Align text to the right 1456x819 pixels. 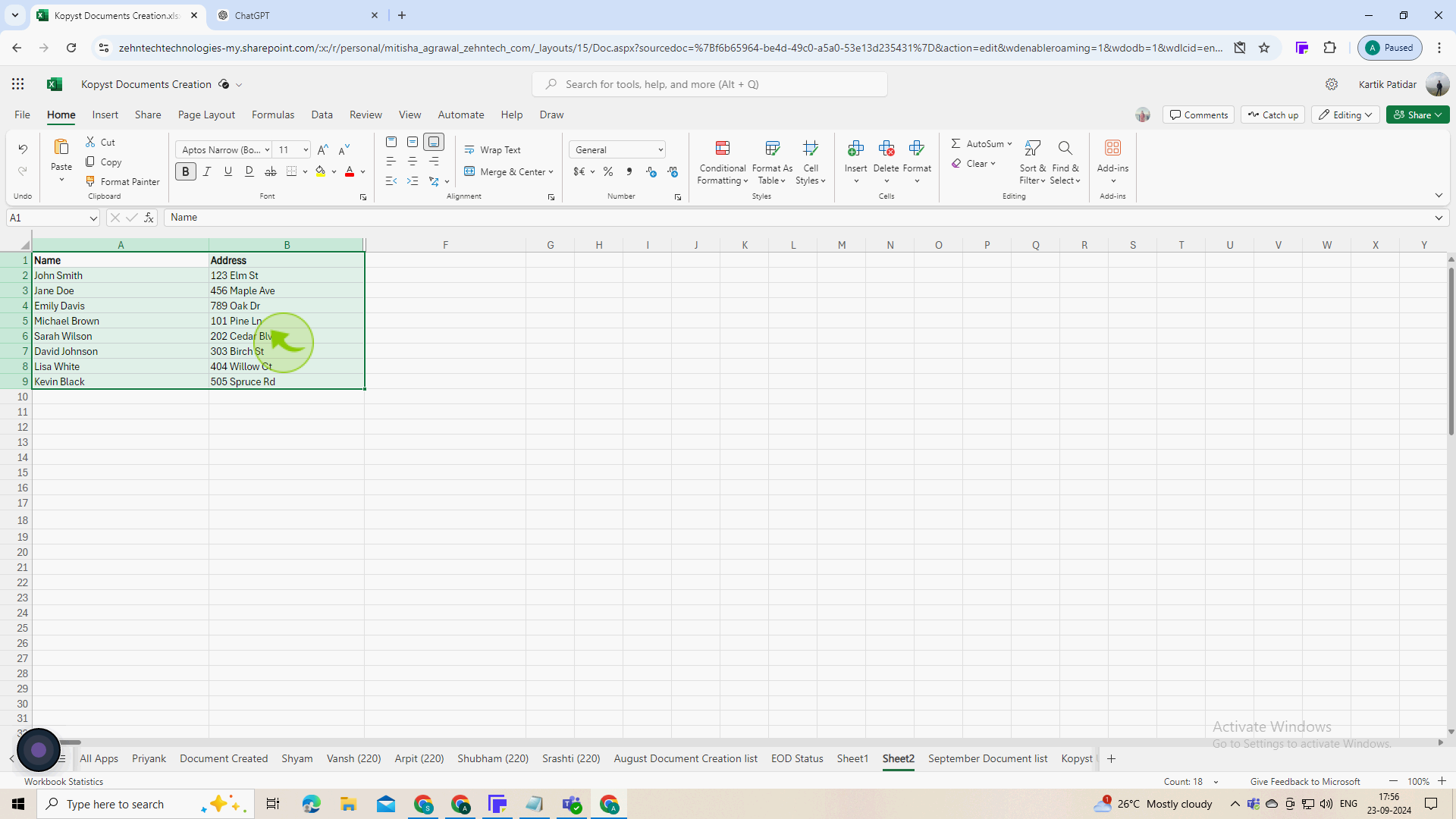point(434,162)
